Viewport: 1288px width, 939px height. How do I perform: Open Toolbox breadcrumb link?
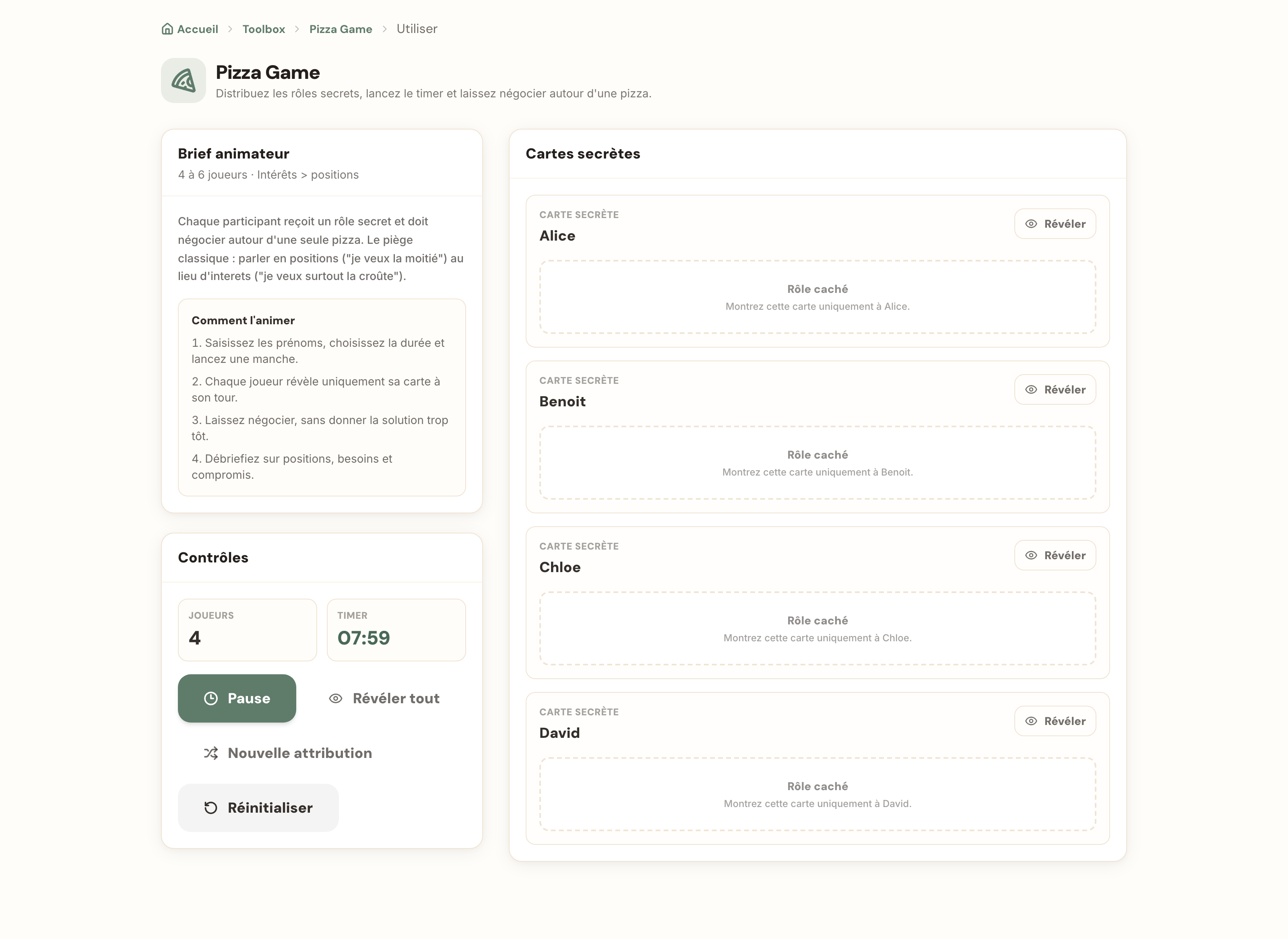click(x=264, y=29)
